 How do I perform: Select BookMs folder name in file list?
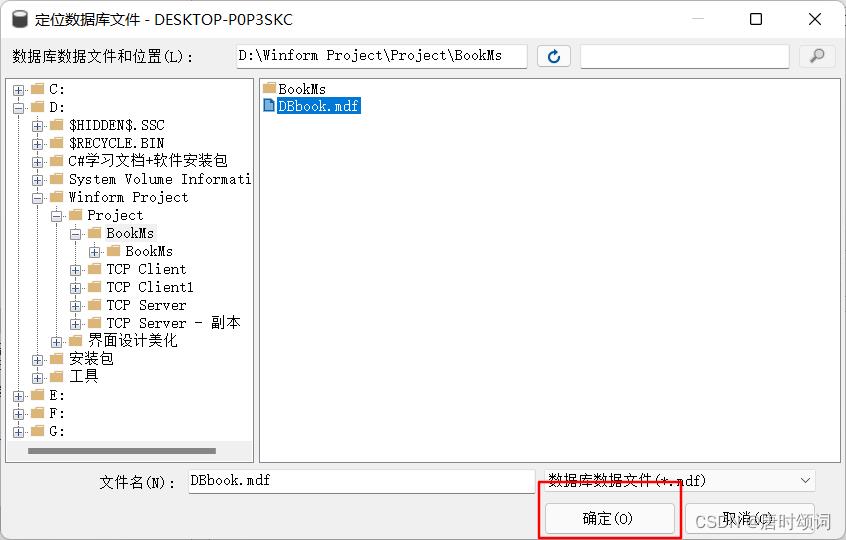point(302,88)
